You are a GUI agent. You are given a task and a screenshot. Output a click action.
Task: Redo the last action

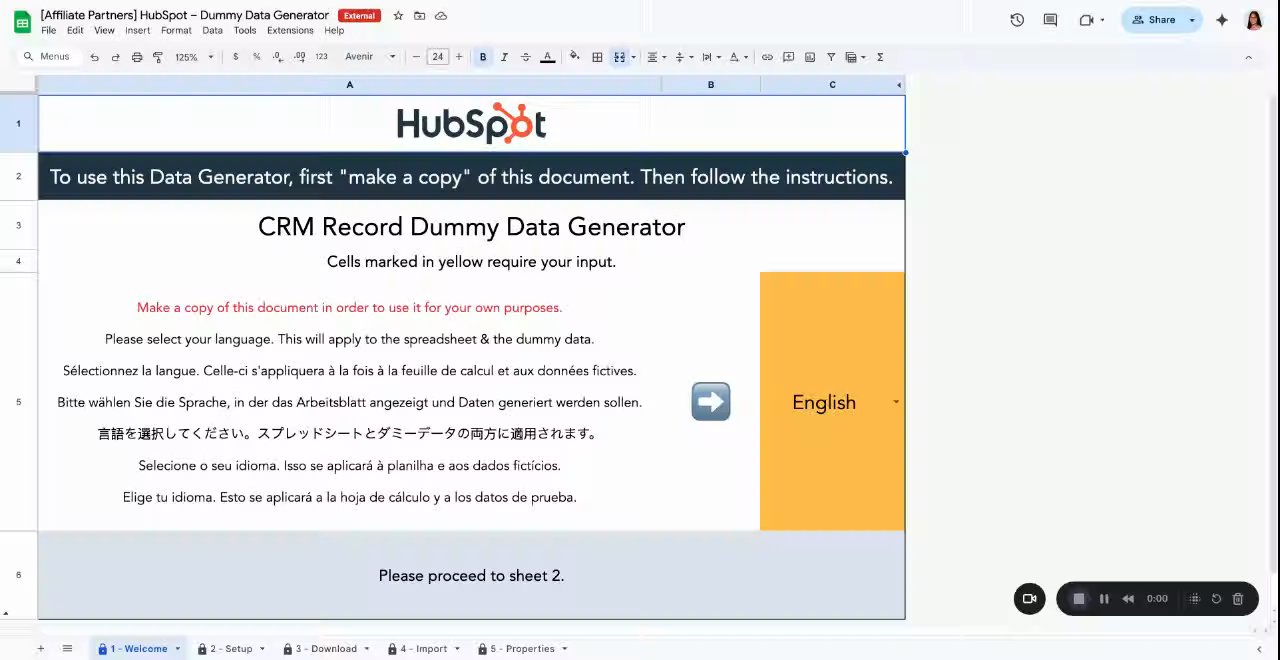pyautogui.click(x=115, y=57)
